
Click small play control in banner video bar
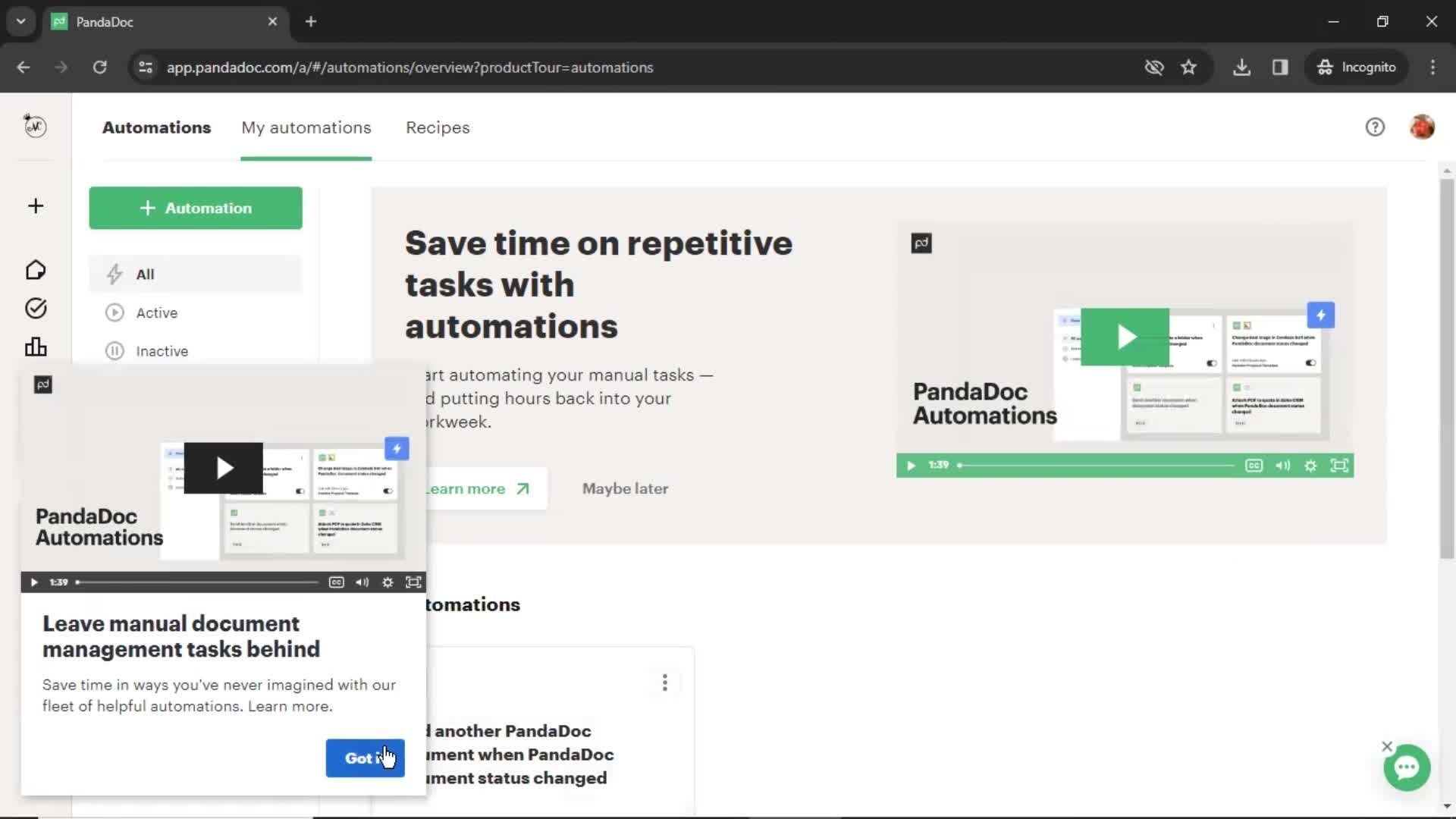click(911, 466)
